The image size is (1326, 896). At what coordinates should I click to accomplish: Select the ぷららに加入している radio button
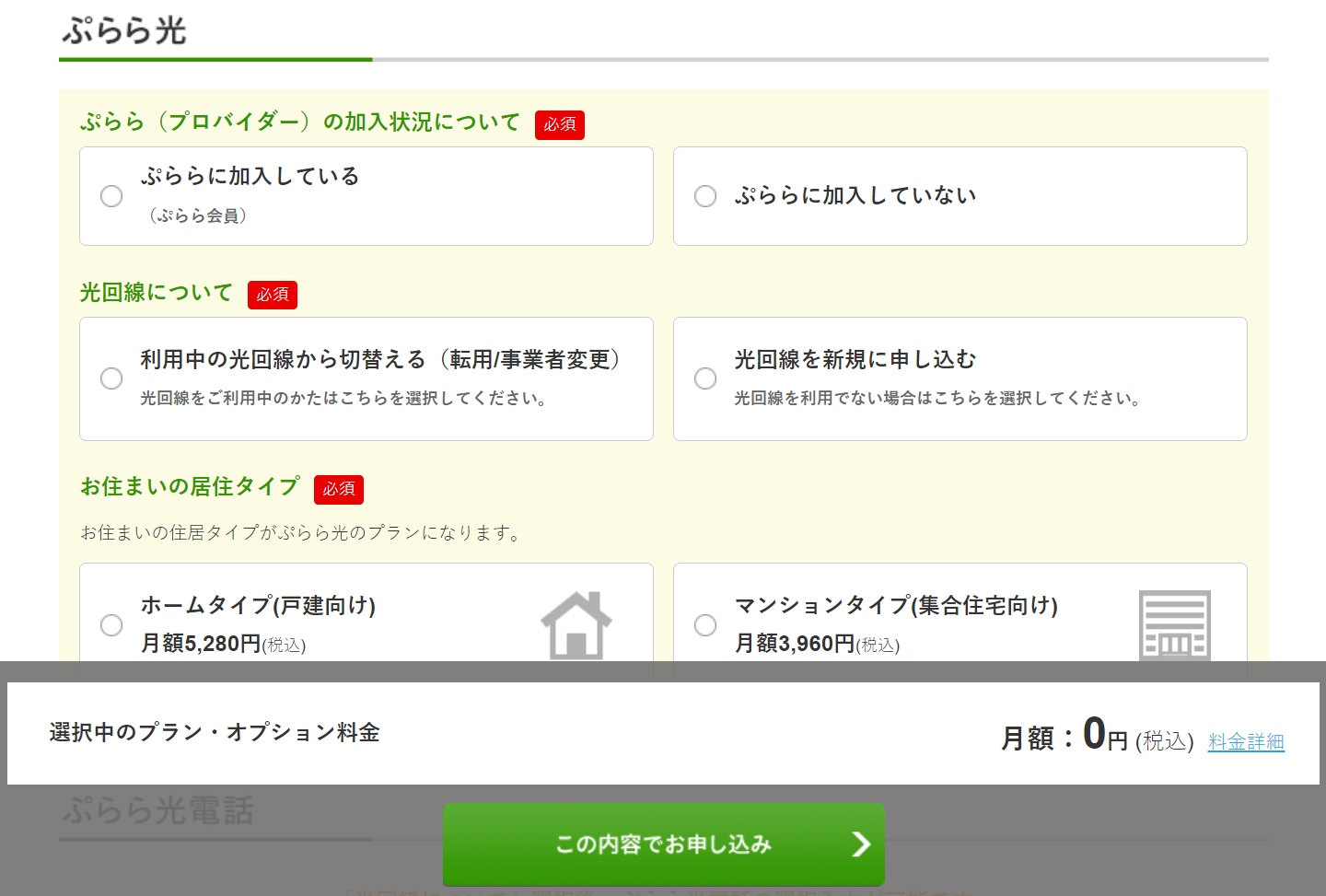(111, 196)
